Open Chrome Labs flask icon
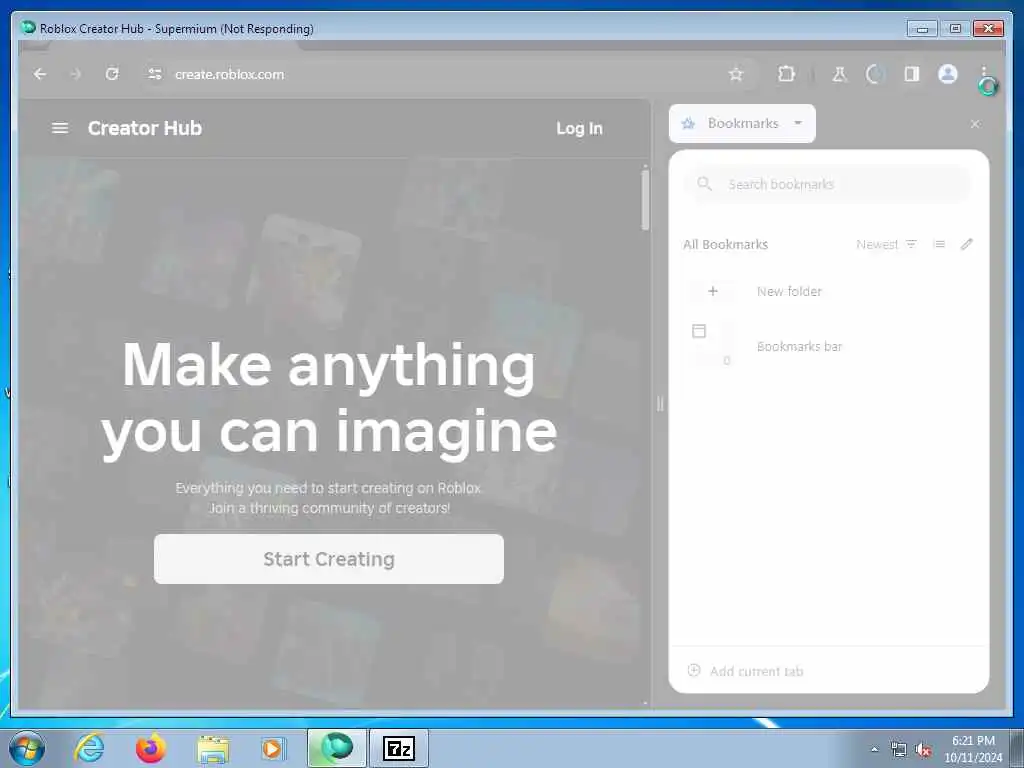This screenshot has width=1024, height=768. pos(839,74)
